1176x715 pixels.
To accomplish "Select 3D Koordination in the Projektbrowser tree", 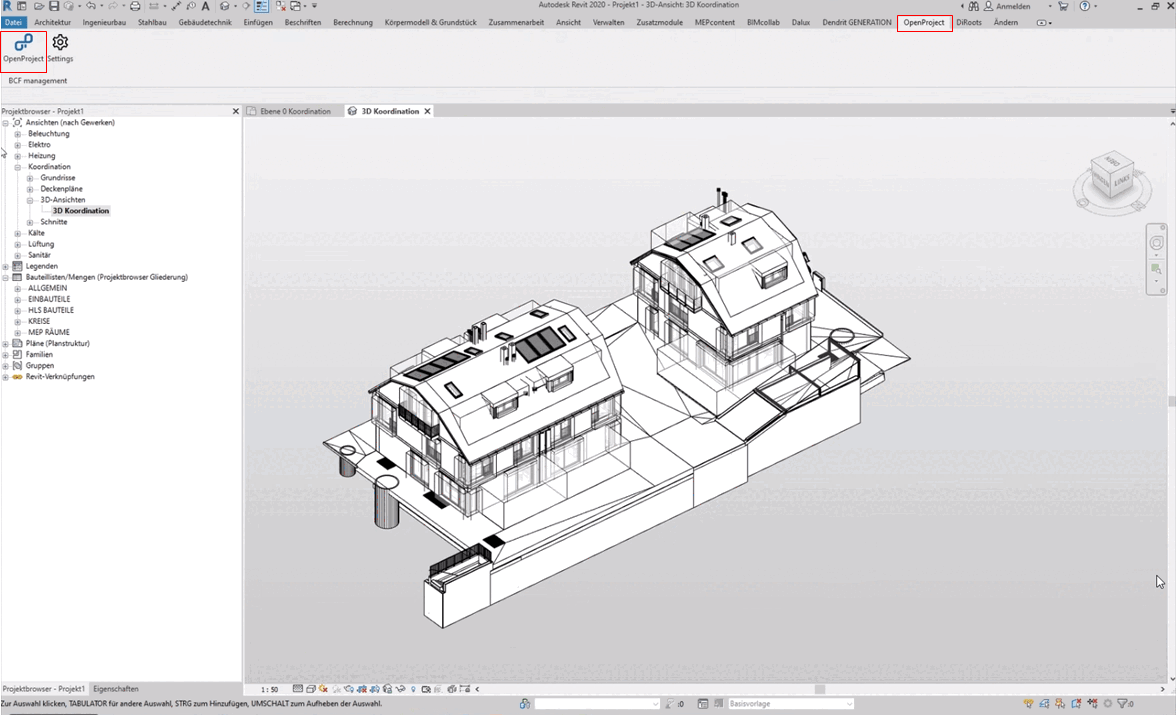I will click(81, 210).
